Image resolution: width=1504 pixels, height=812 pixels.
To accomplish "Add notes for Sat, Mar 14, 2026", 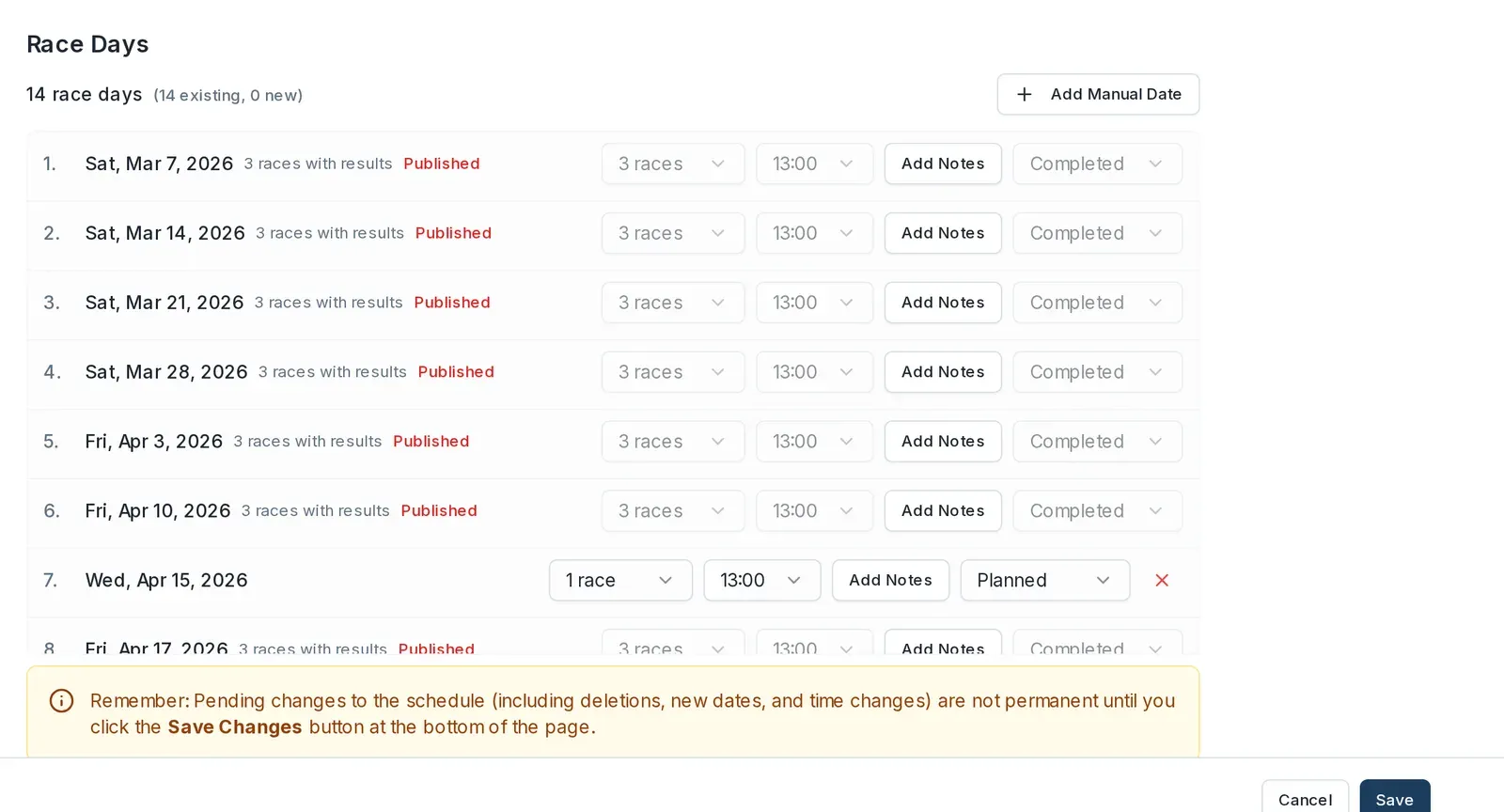I will pos(943,233).
